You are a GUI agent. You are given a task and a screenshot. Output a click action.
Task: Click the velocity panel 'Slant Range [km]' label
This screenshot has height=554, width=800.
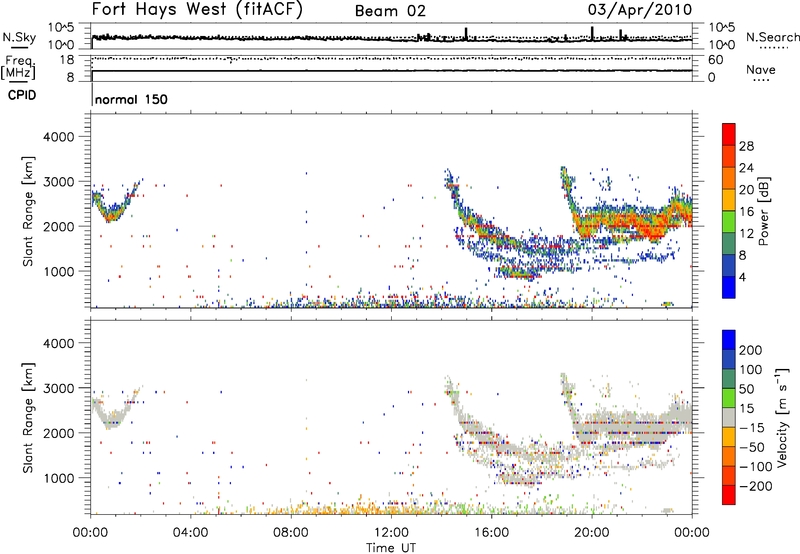(29, 417)
